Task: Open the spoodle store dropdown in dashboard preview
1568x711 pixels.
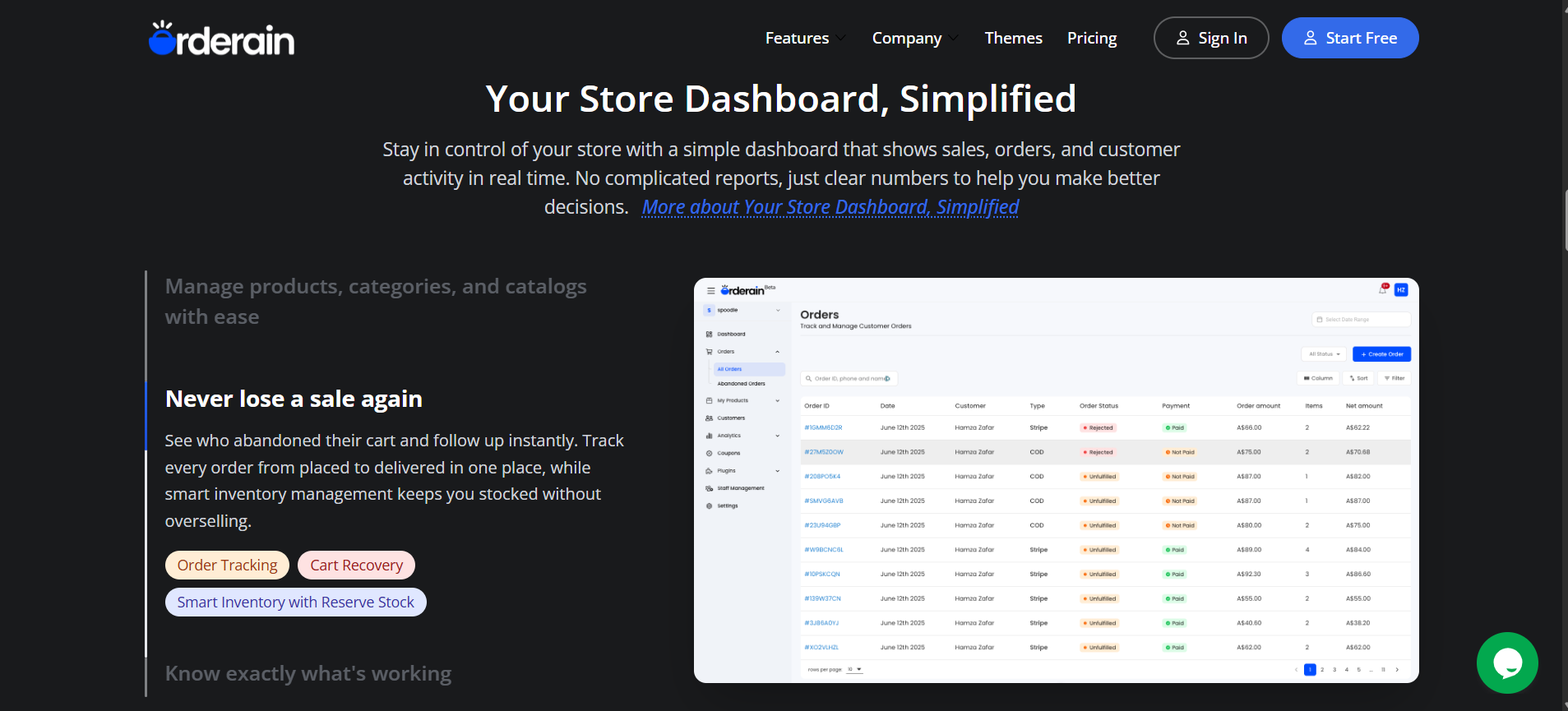Action: (743, 310)
